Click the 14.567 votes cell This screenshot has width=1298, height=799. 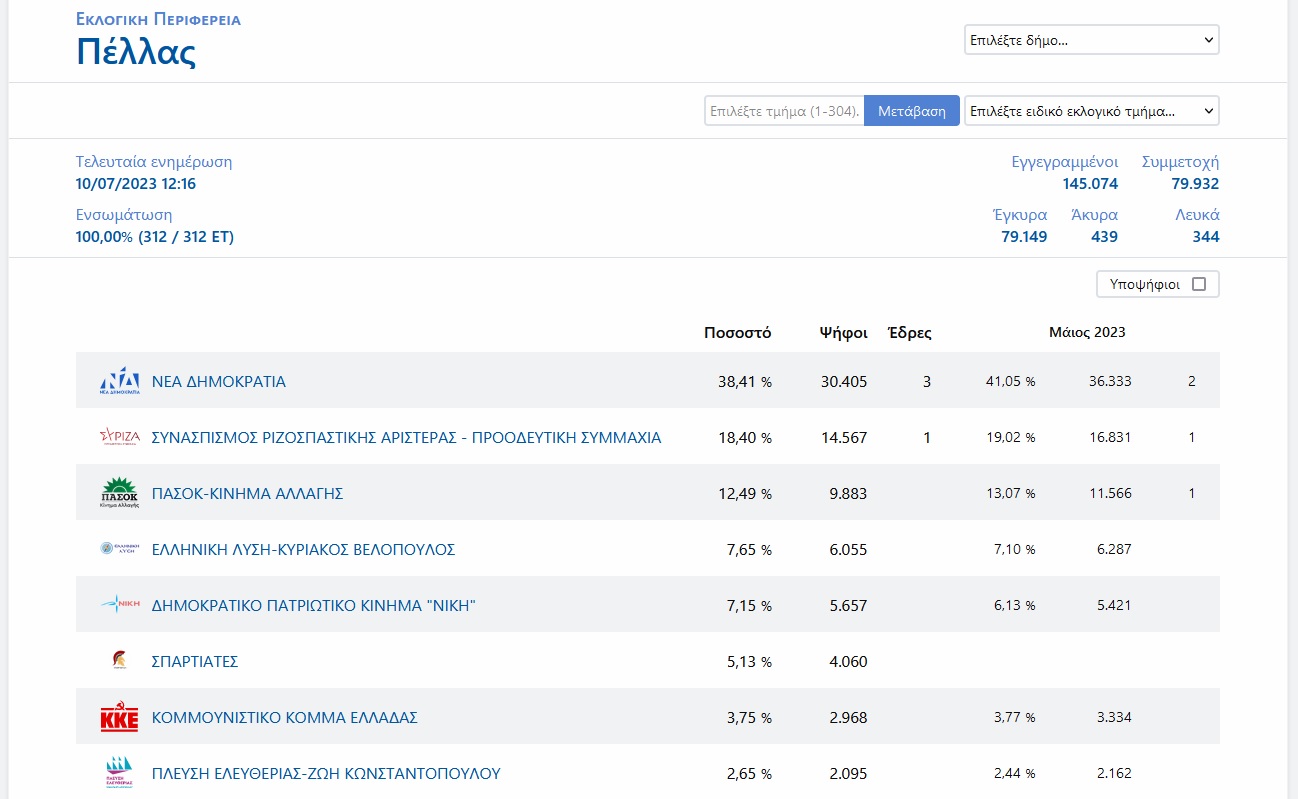point(844,438)
